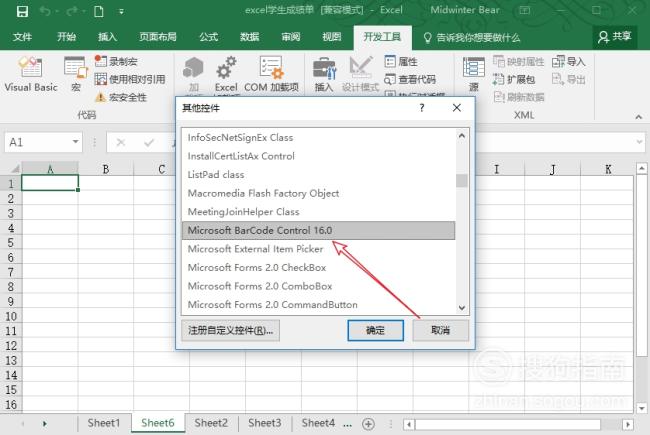Viewport: 650px width, 435px height.
Task: Open 宏安全性 macro security
Action: pos(121,97)
